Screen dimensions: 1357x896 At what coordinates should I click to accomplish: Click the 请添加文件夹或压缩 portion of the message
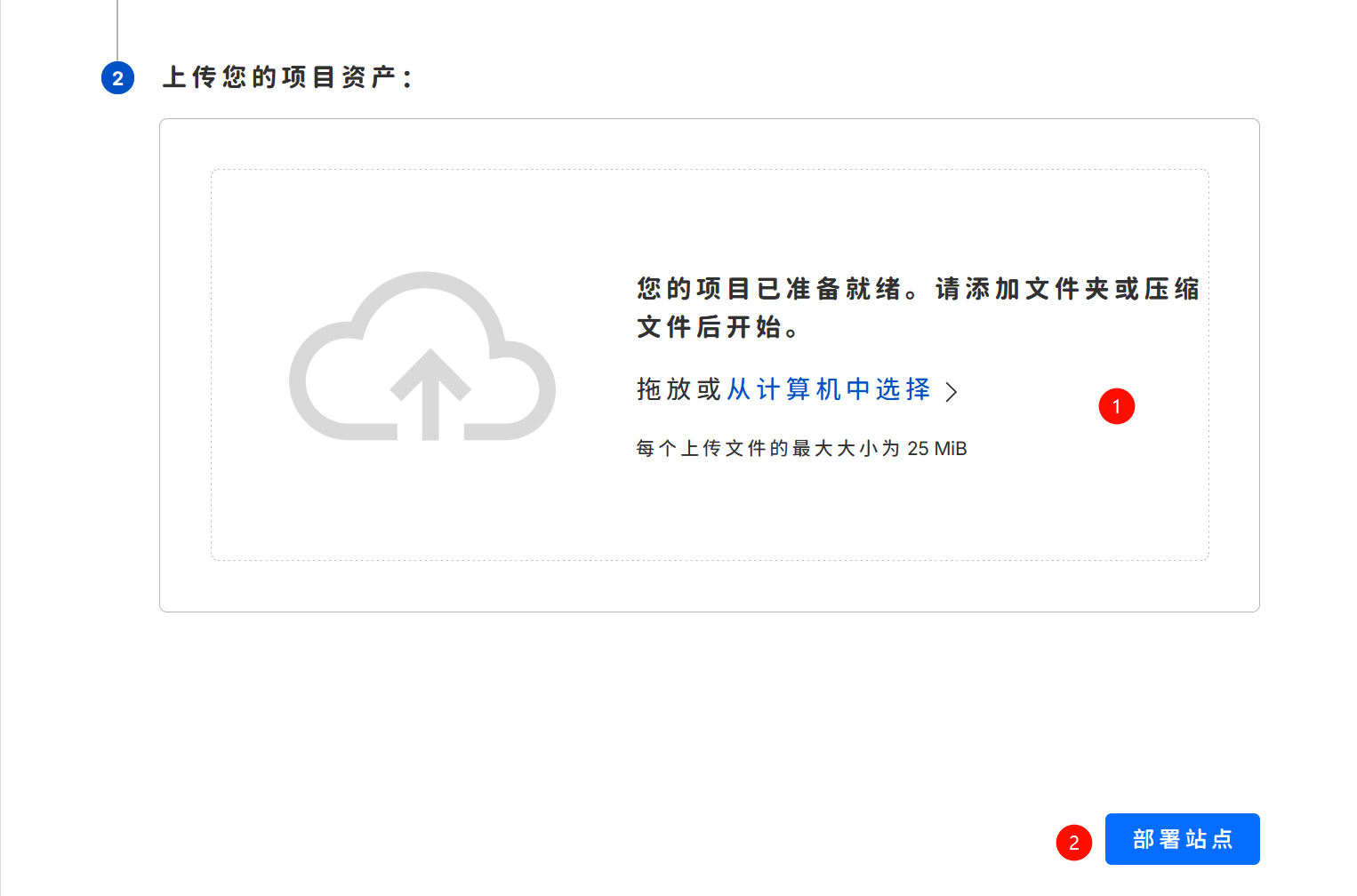click(1067, 289)
